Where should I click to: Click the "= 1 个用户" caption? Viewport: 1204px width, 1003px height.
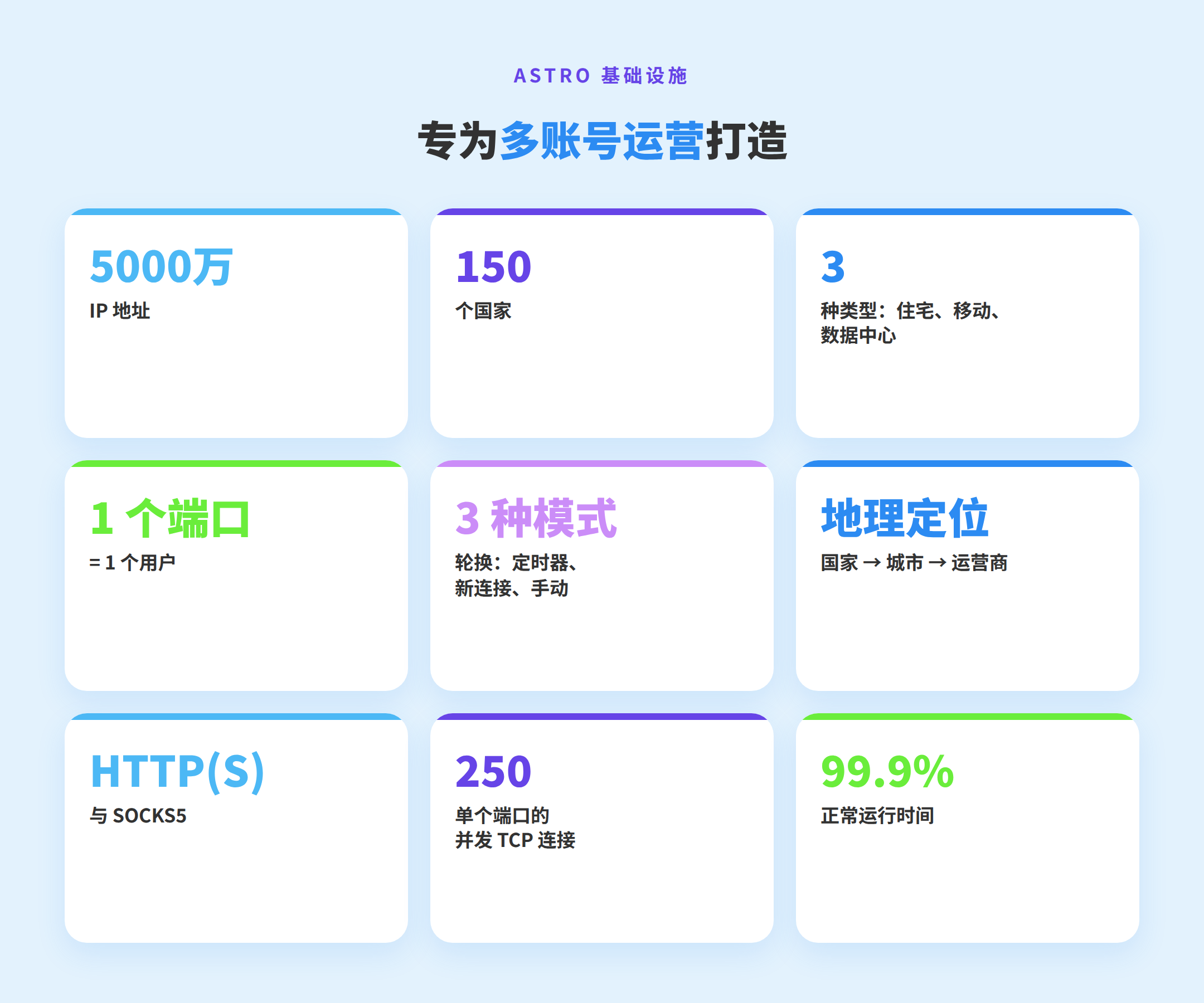coord(133,563)
